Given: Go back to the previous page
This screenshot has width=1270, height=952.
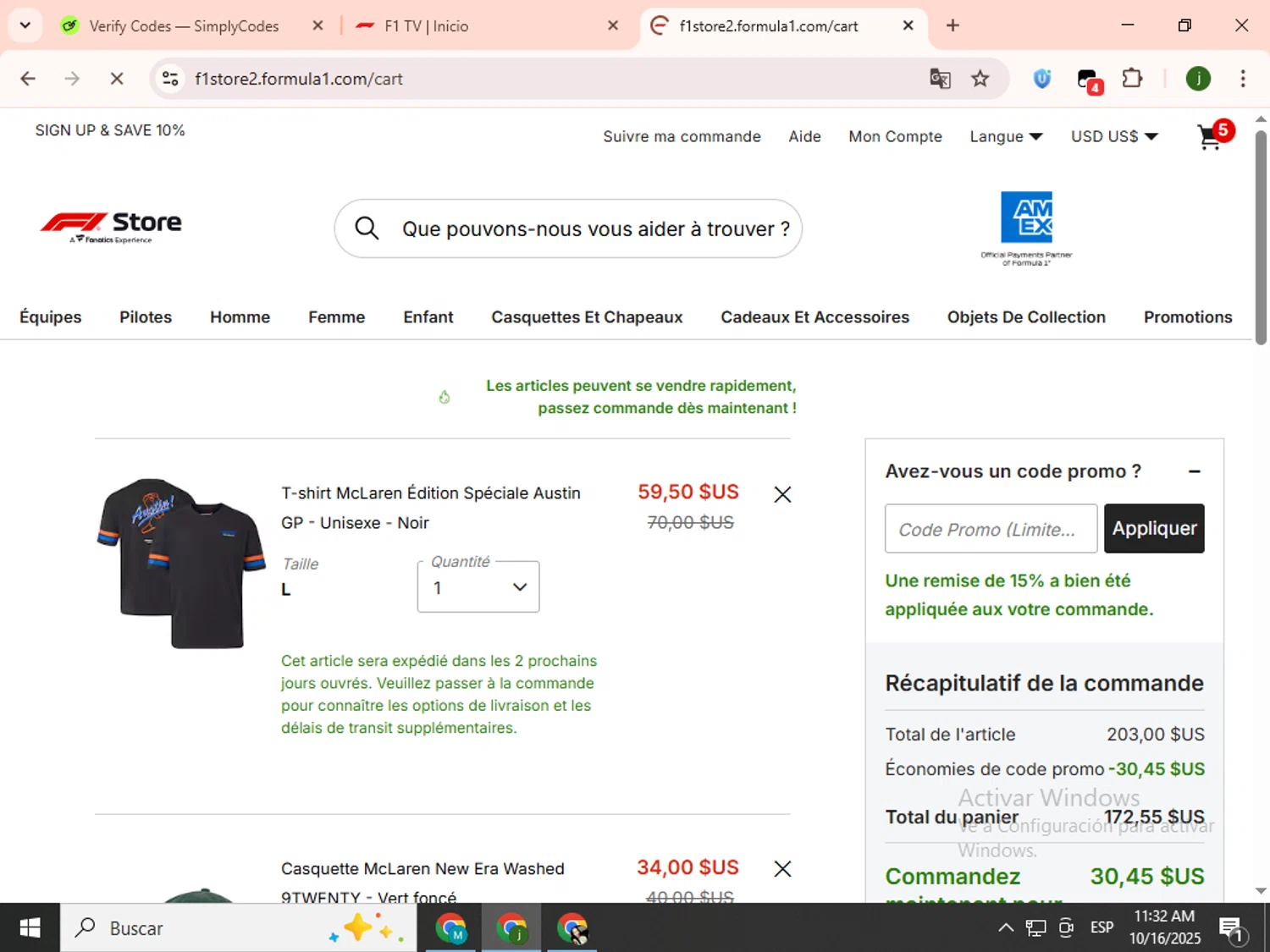Looking at the screenshot, I should click(x=28, y=79).
